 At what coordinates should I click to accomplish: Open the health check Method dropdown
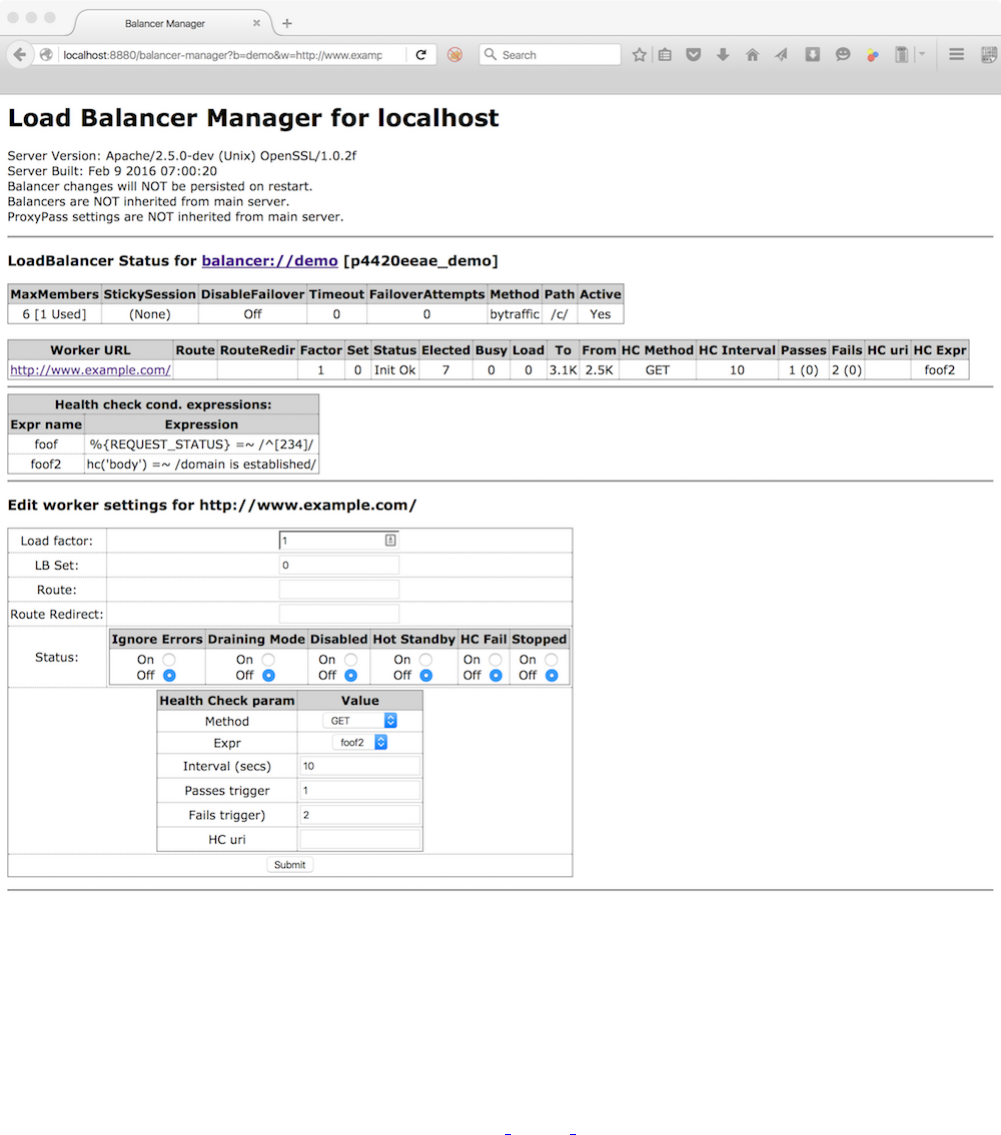[360, 721]
